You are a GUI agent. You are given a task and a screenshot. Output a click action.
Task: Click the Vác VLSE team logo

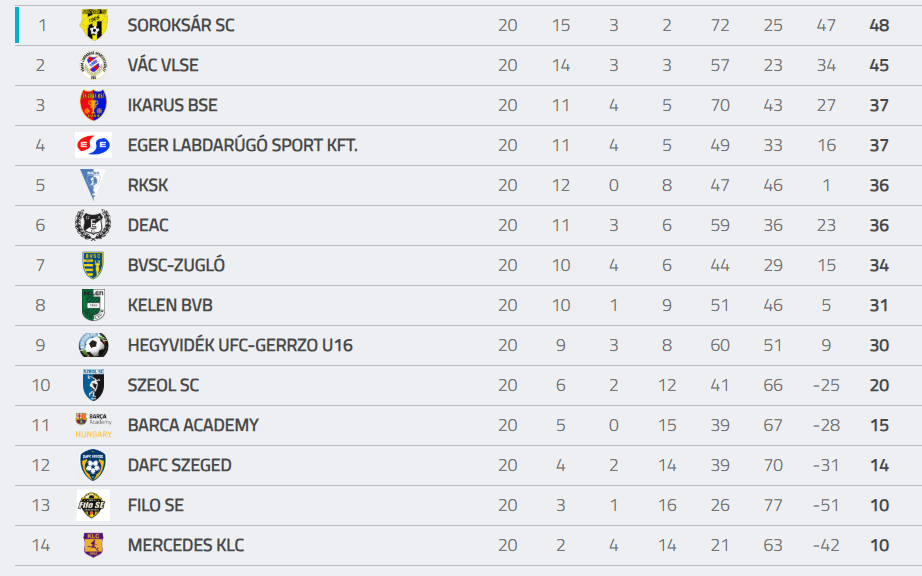click(x=93, y=65)
